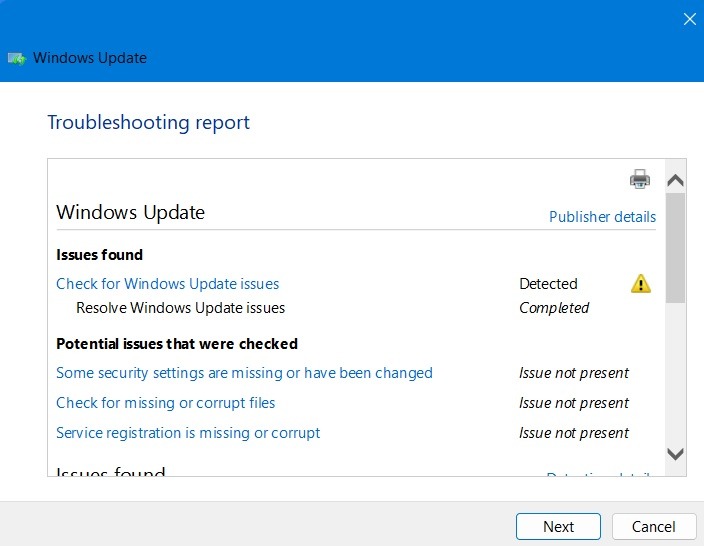Open Check for Windows Update issues link
Image resolution: width=704 pixels, height=546 pixels.
[x=167, y=284]
